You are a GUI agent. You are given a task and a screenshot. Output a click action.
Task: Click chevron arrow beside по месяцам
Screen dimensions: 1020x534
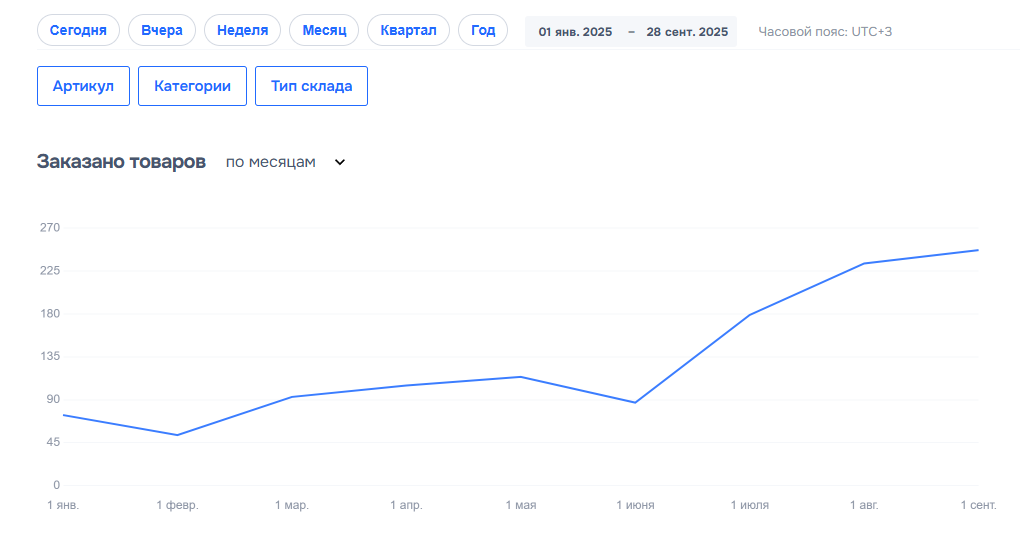pos(340,163)
